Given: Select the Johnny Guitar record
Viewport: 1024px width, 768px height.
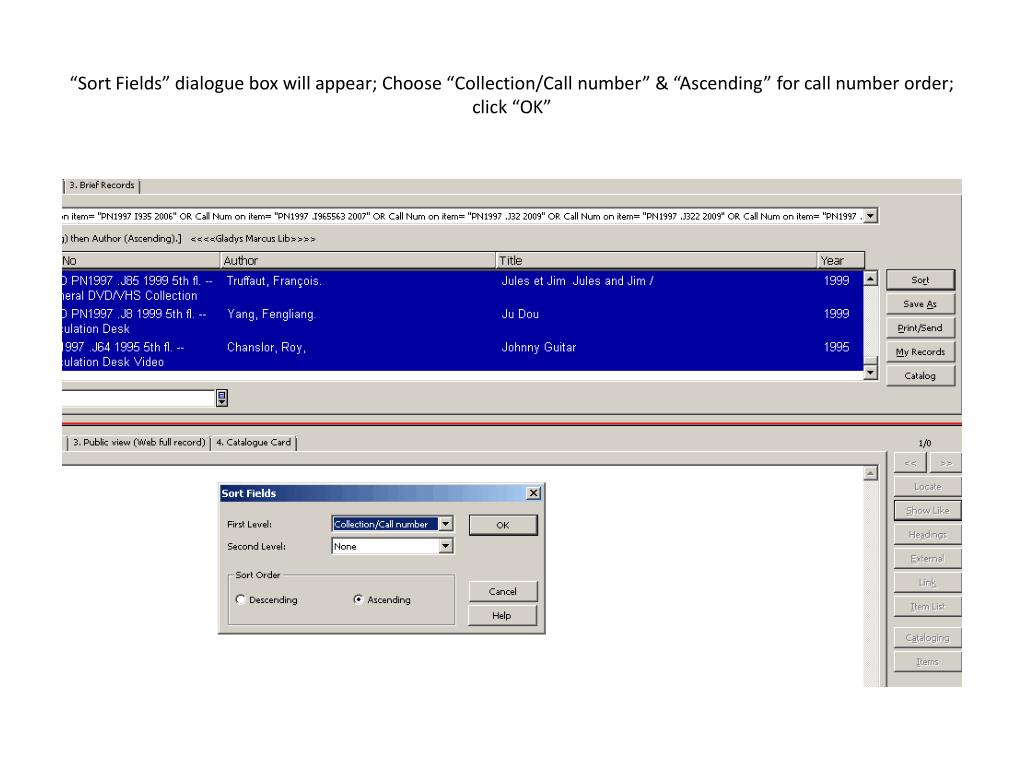Looking at the screenshot, I should [462, 355].
